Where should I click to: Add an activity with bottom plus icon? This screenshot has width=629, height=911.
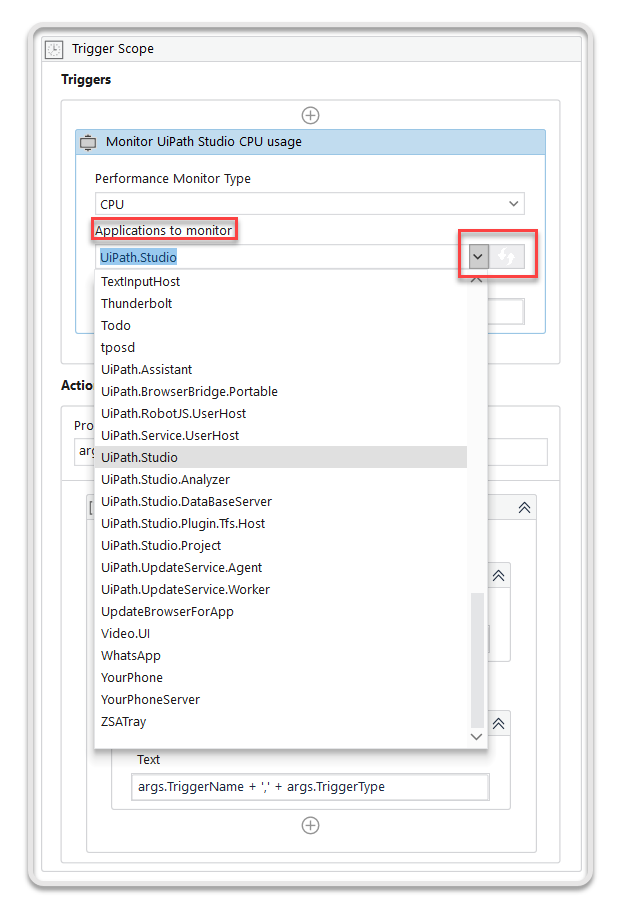pos(311,825)
